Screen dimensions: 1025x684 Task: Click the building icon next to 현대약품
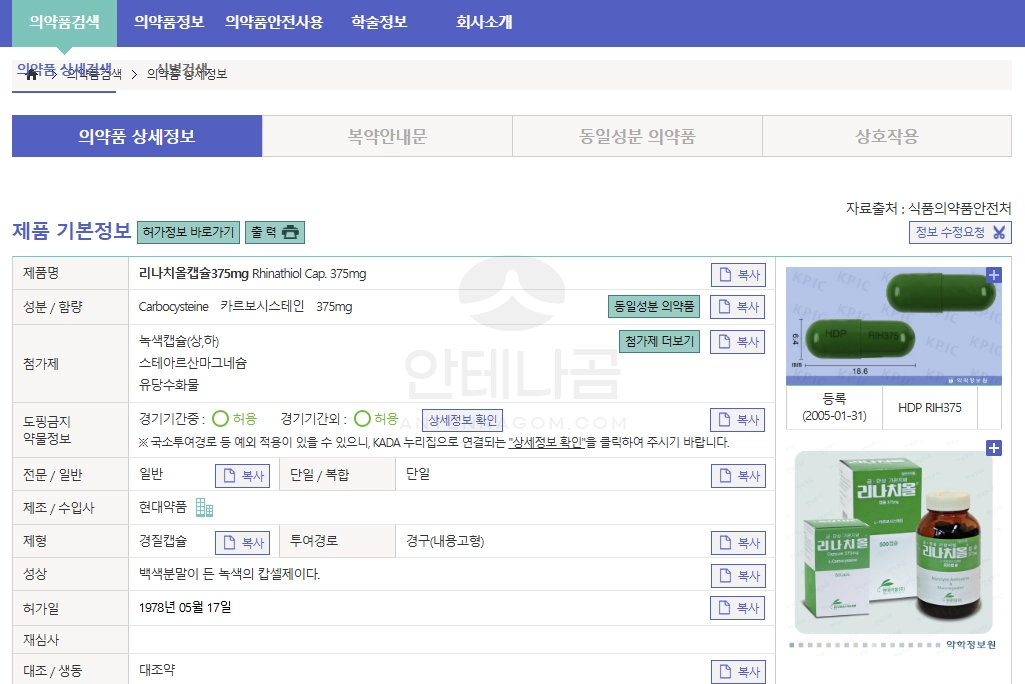click(x=205, y=507)
